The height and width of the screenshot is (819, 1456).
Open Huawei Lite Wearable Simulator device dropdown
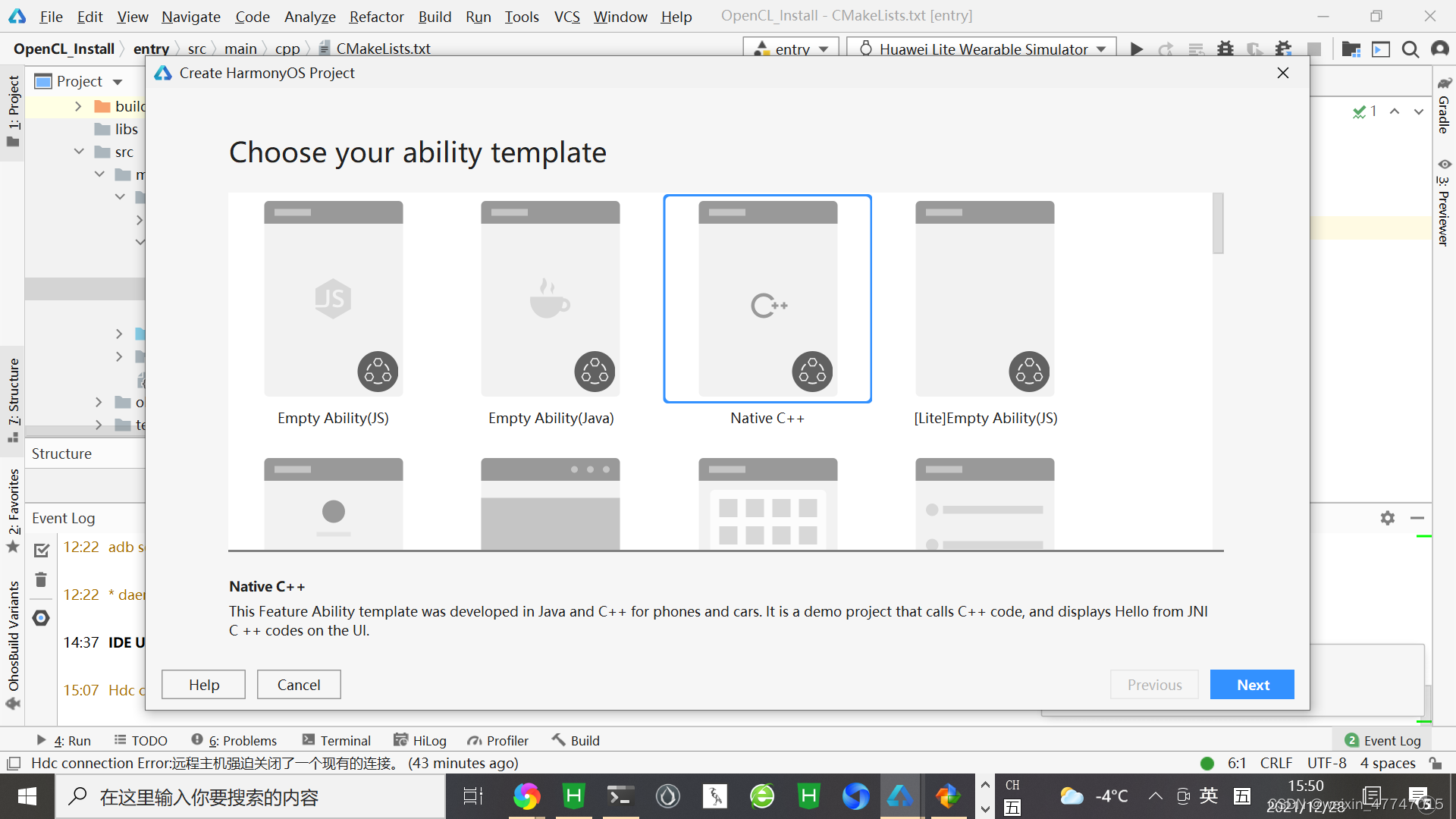click(x=982, y=49)
